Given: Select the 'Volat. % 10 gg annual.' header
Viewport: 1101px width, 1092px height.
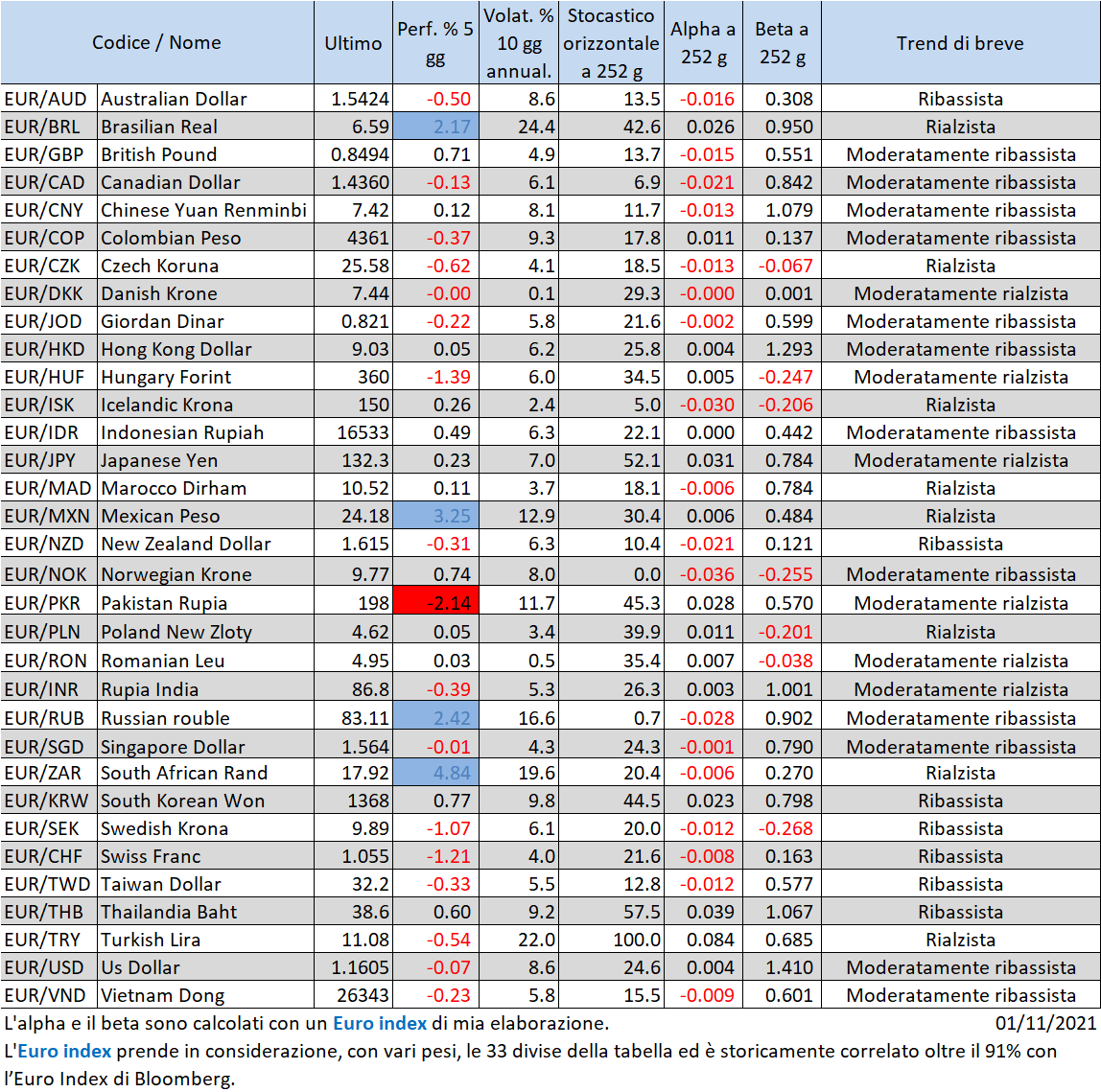Looking at the screenshot, I should (519, 42).
